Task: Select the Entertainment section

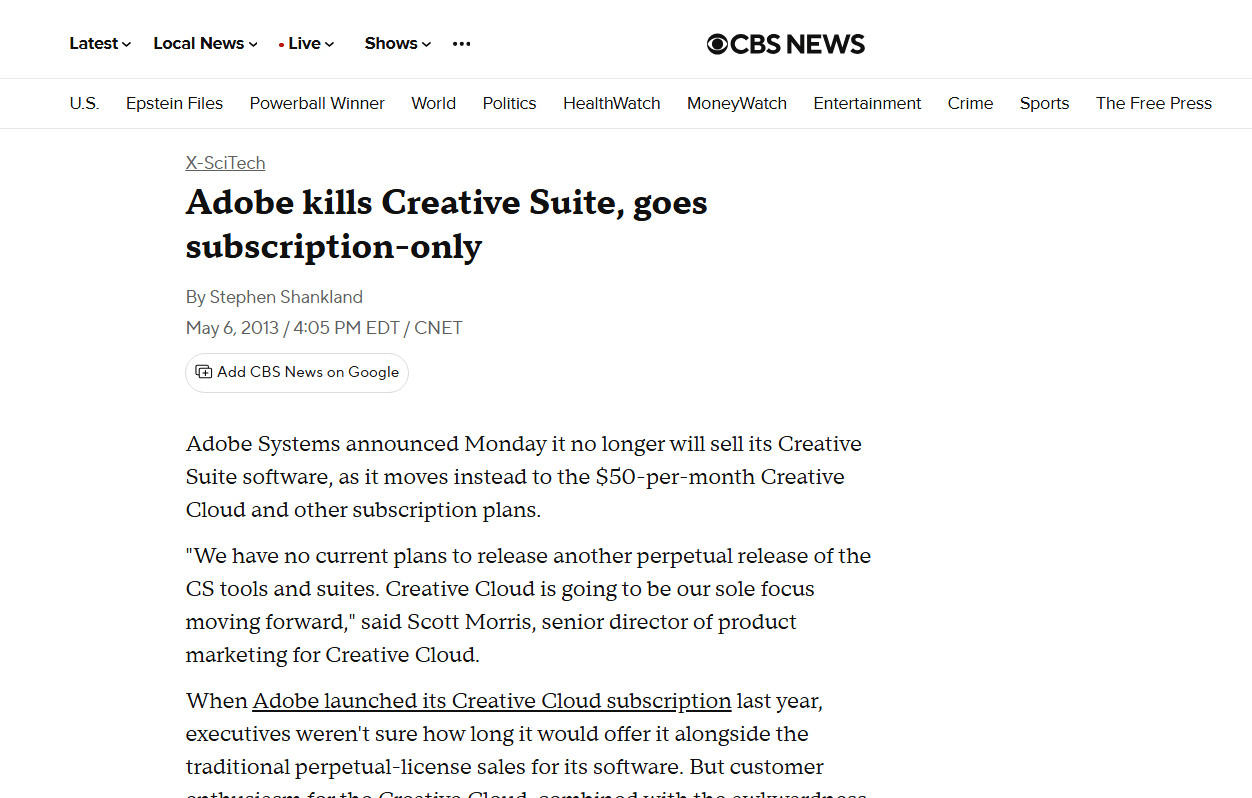Action: click(x=867, y=103)
